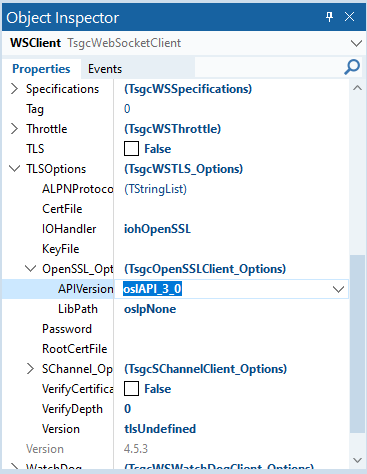Click the TsgcSChannelClient_Options value
This screenshot has height=474, width=367.
(205, 369)
